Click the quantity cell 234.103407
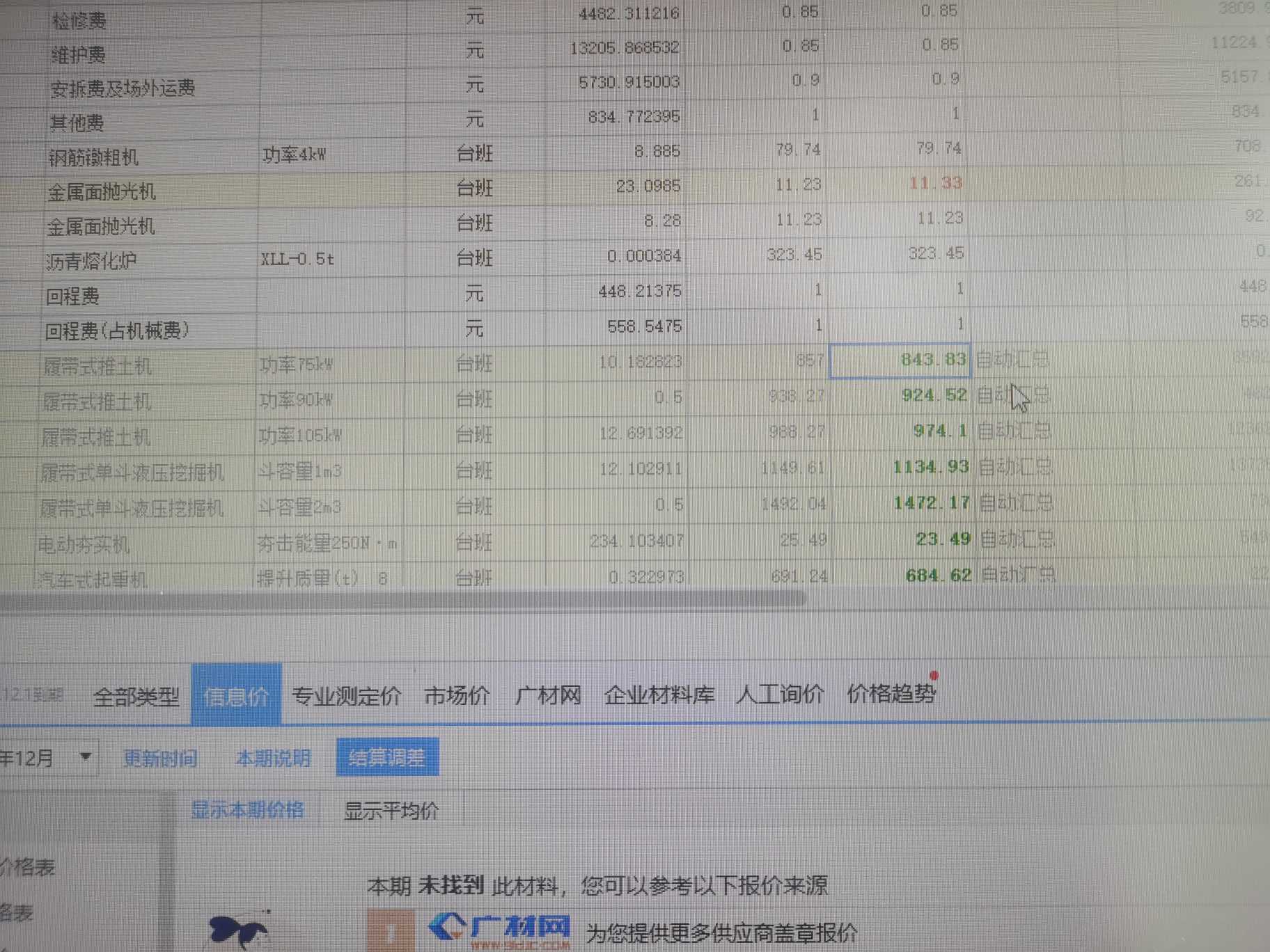1270x952 pixels. pos(636,541)
